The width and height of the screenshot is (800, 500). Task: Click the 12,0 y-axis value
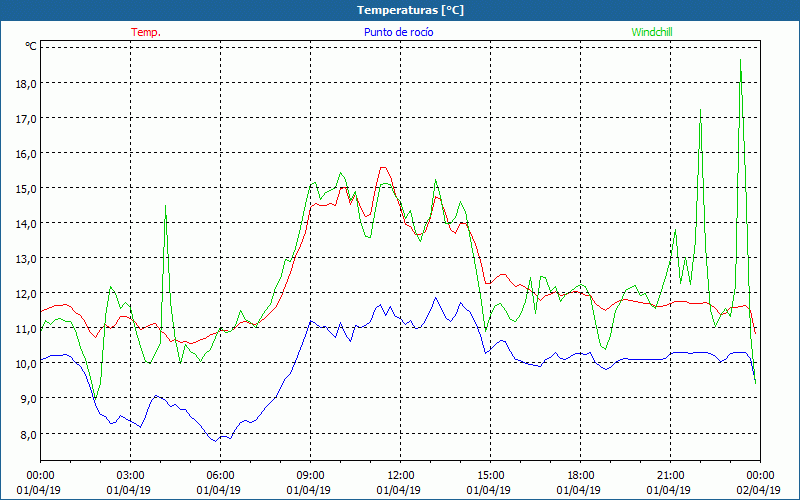(x=26, y=294)
